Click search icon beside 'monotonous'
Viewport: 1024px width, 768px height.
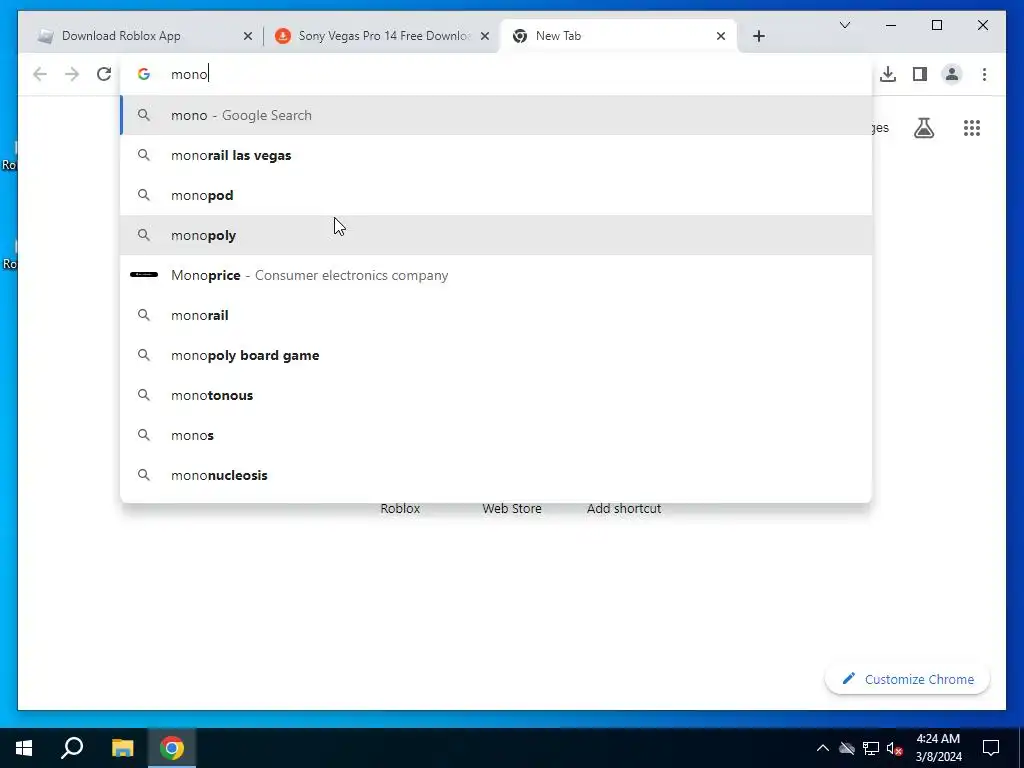point(144,395)
